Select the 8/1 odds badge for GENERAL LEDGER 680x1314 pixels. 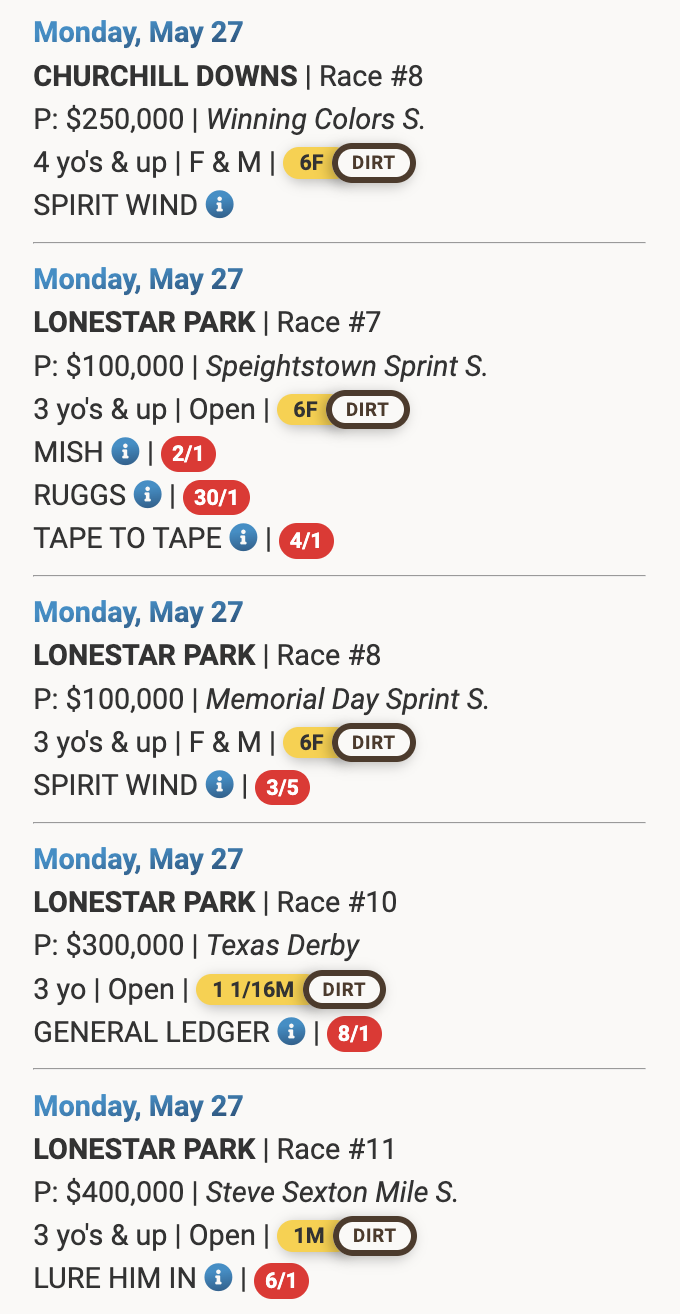click(354, 1034)
